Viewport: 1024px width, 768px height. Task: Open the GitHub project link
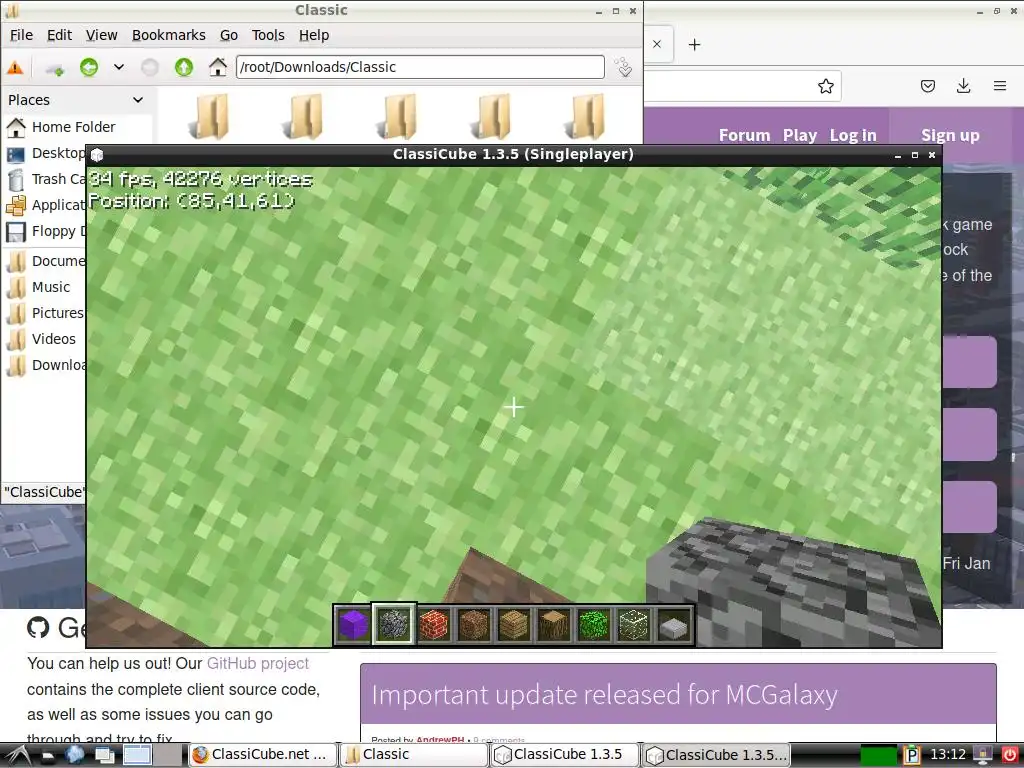point(257,664)
